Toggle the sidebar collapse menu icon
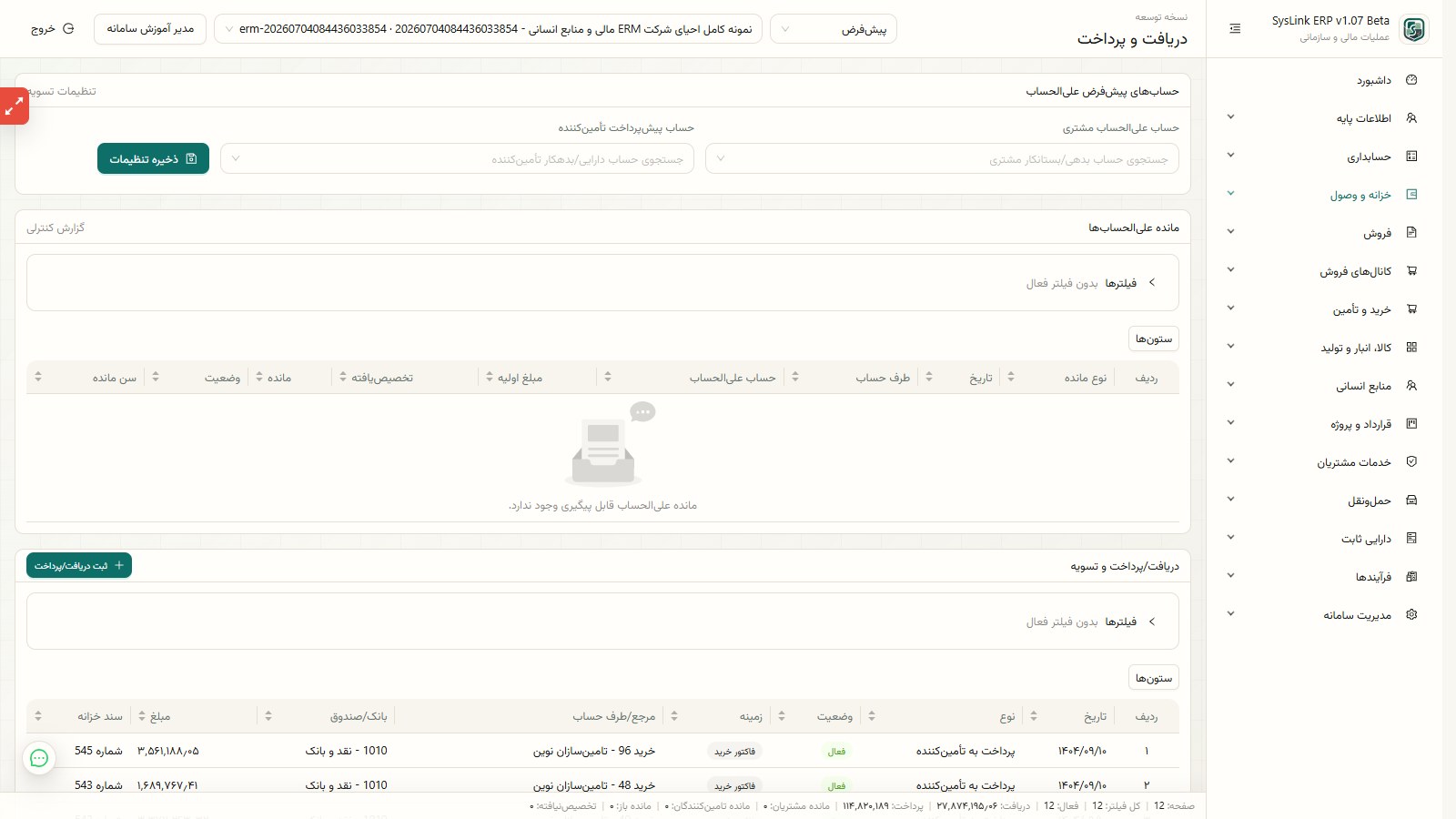Viewport: 1456px width, 819px height. pyautogui.click(x=1235, y=29)
